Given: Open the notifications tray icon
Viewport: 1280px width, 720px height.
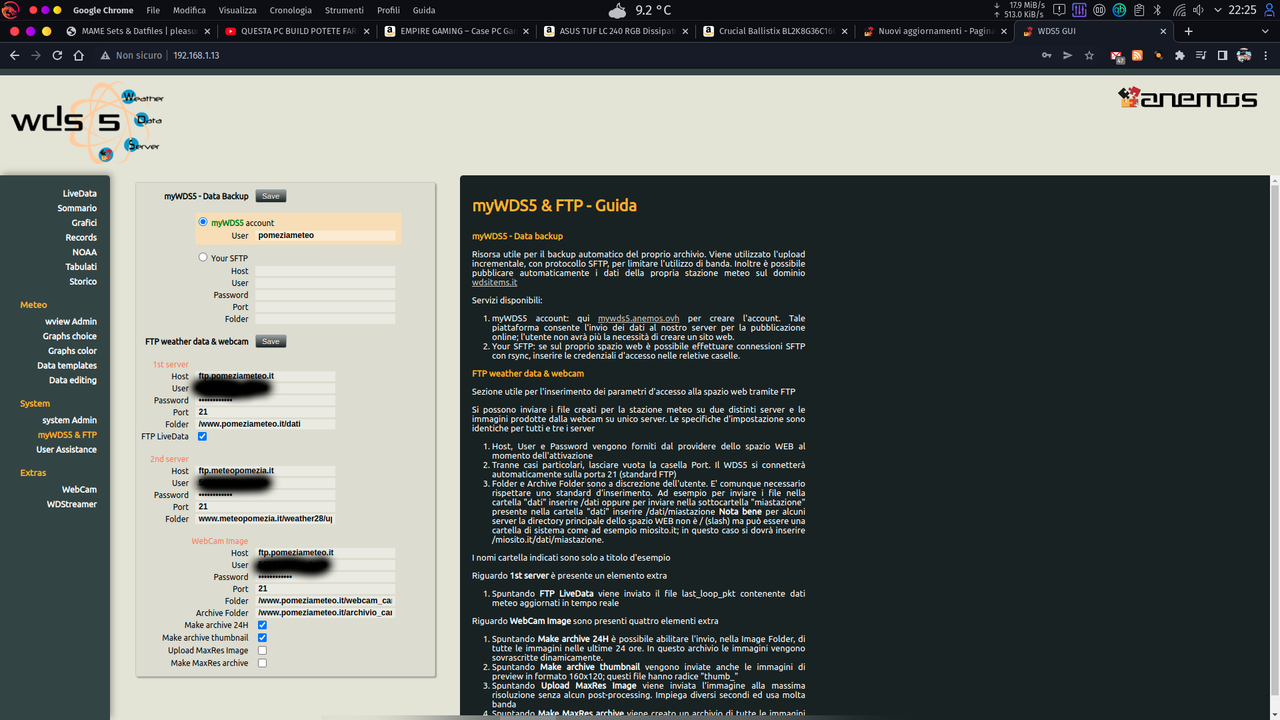Looking at the screenshot, I should click(1059, 10).
